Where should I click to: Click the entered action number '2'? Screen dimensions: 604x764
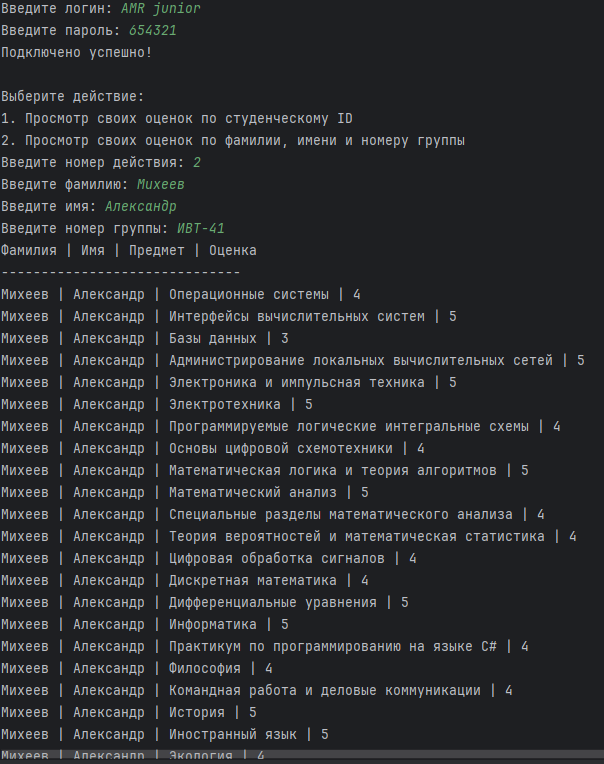(x=197, y=162)
